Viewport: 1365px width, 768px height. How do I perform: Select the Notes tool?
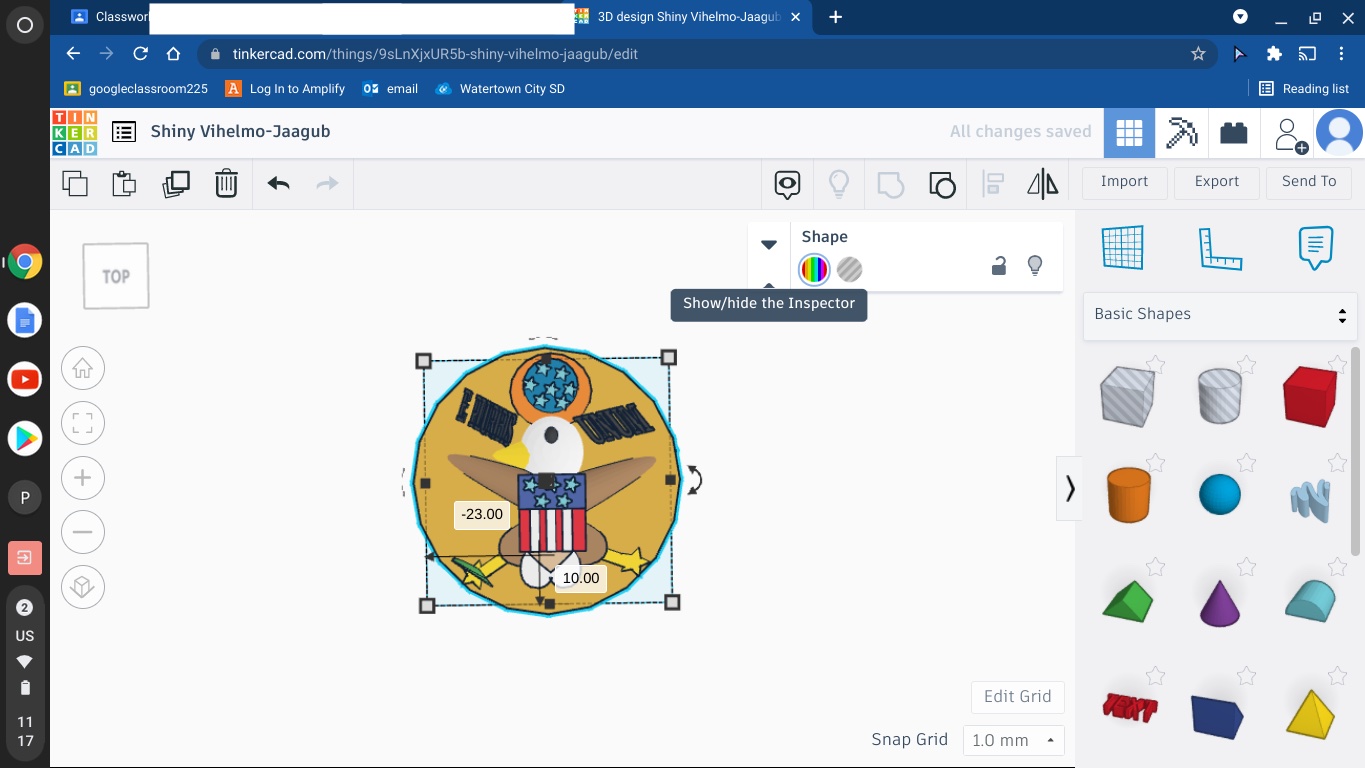click(x=1315, y=247)
